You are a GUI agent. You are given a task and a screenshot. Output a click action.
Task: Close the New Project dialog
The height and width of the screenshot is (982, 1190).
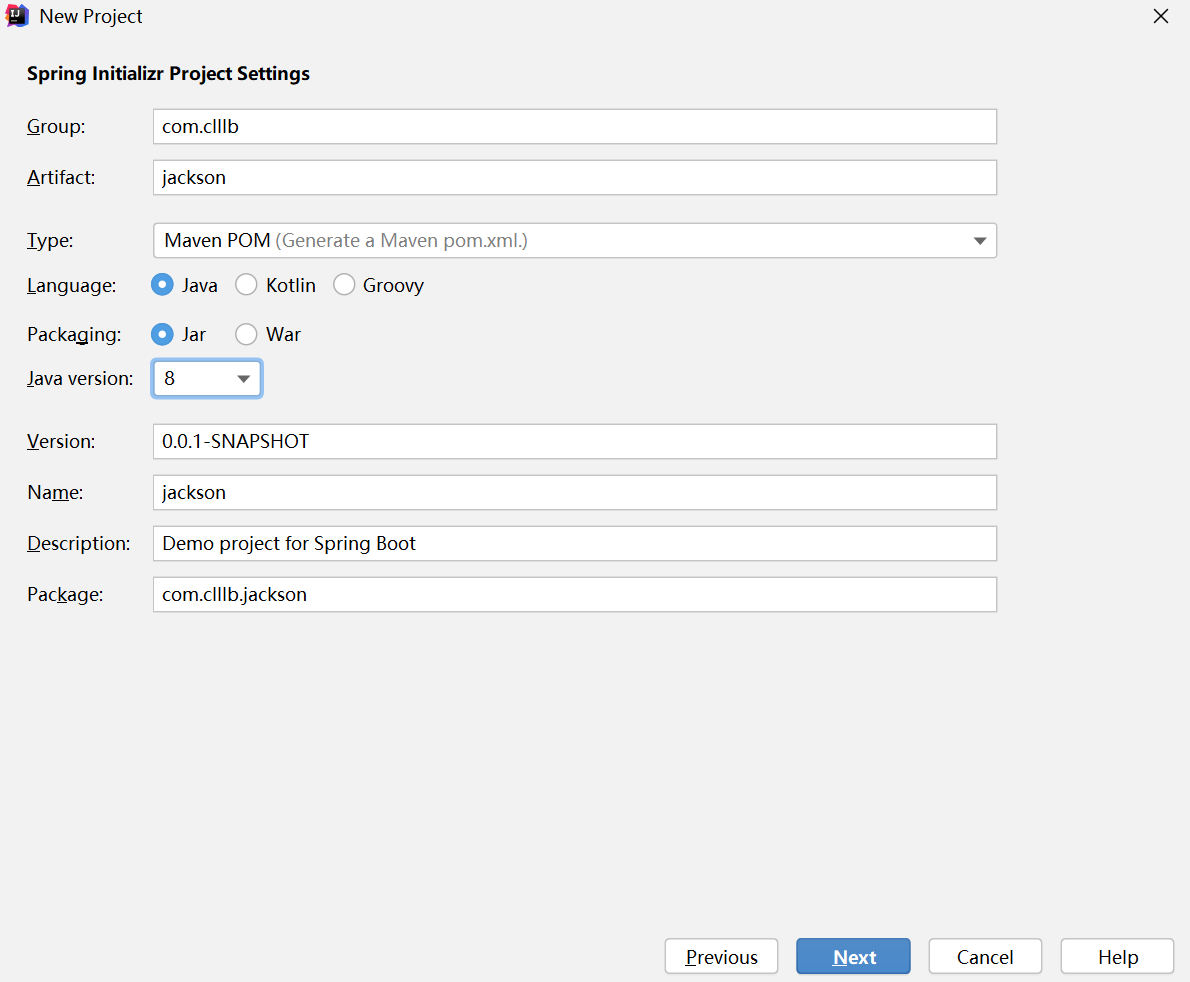(1160, 16)
